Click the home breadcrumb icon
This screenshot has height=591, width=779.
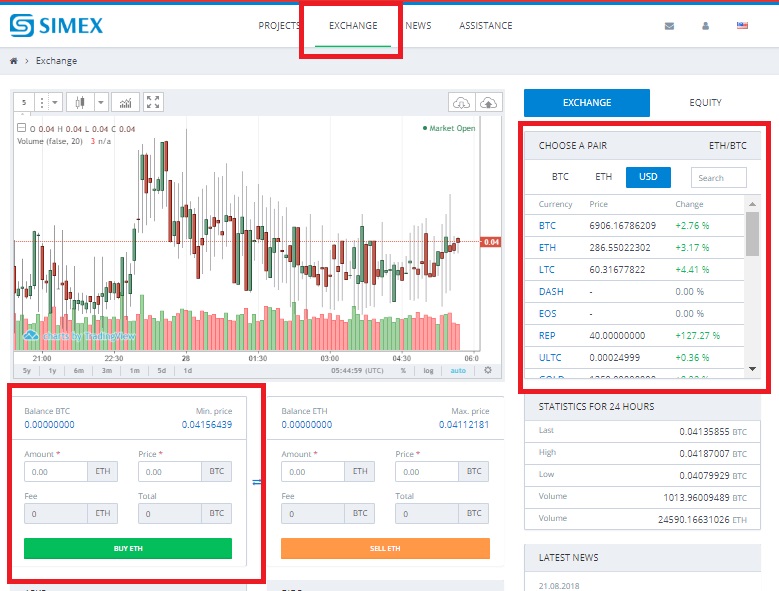tap(14, 61)
